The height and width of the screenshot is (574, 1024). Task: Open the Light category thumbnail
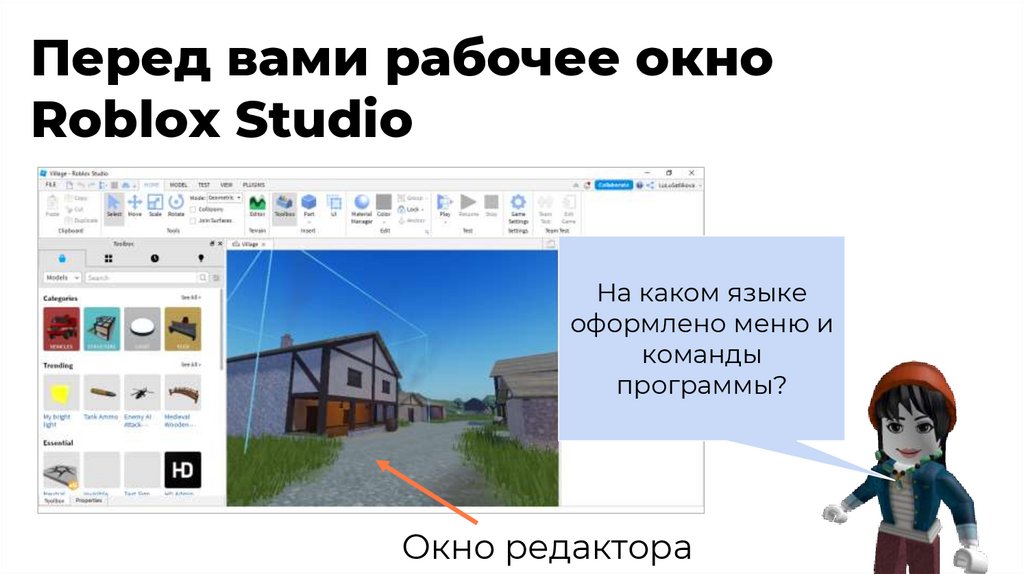tap(142, 329)
